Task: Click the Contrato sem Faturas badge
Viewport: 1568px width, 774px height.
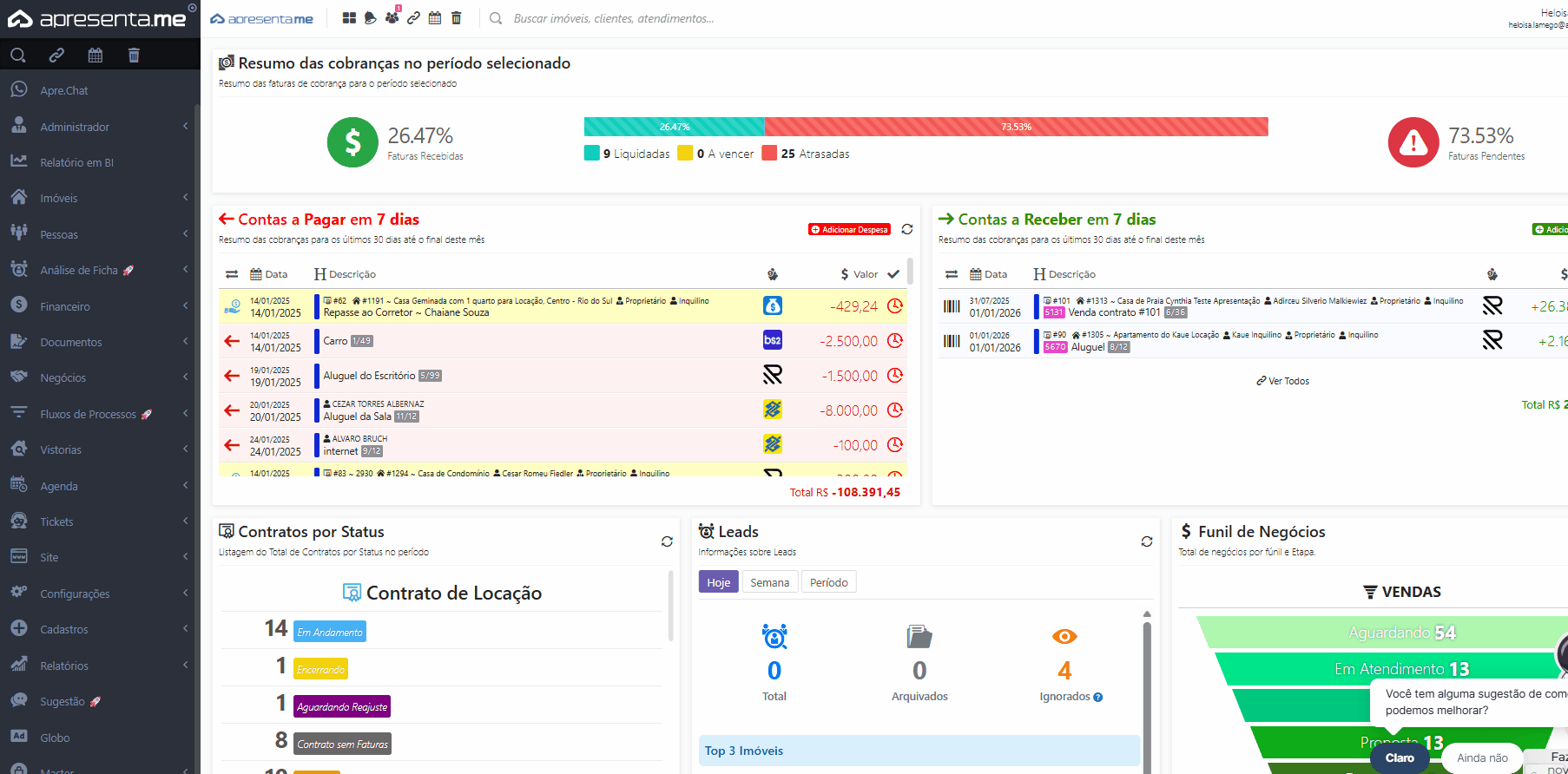Action: point(342,744)
